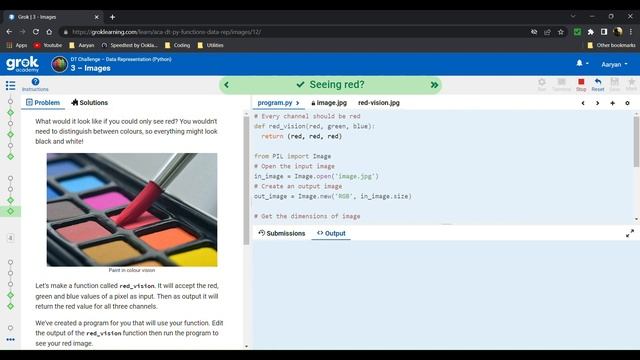Go to next file tab arrow
The image size is (640, 360).
(x=598, y=103)
